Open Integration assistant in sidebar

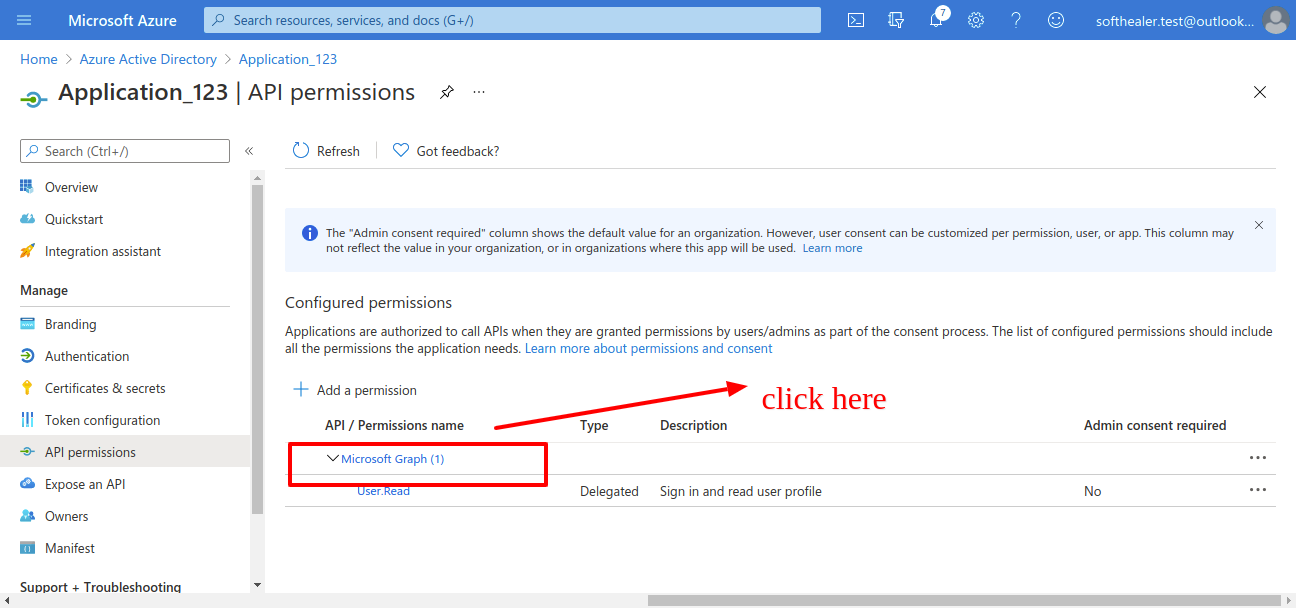(x=103, y=251)
